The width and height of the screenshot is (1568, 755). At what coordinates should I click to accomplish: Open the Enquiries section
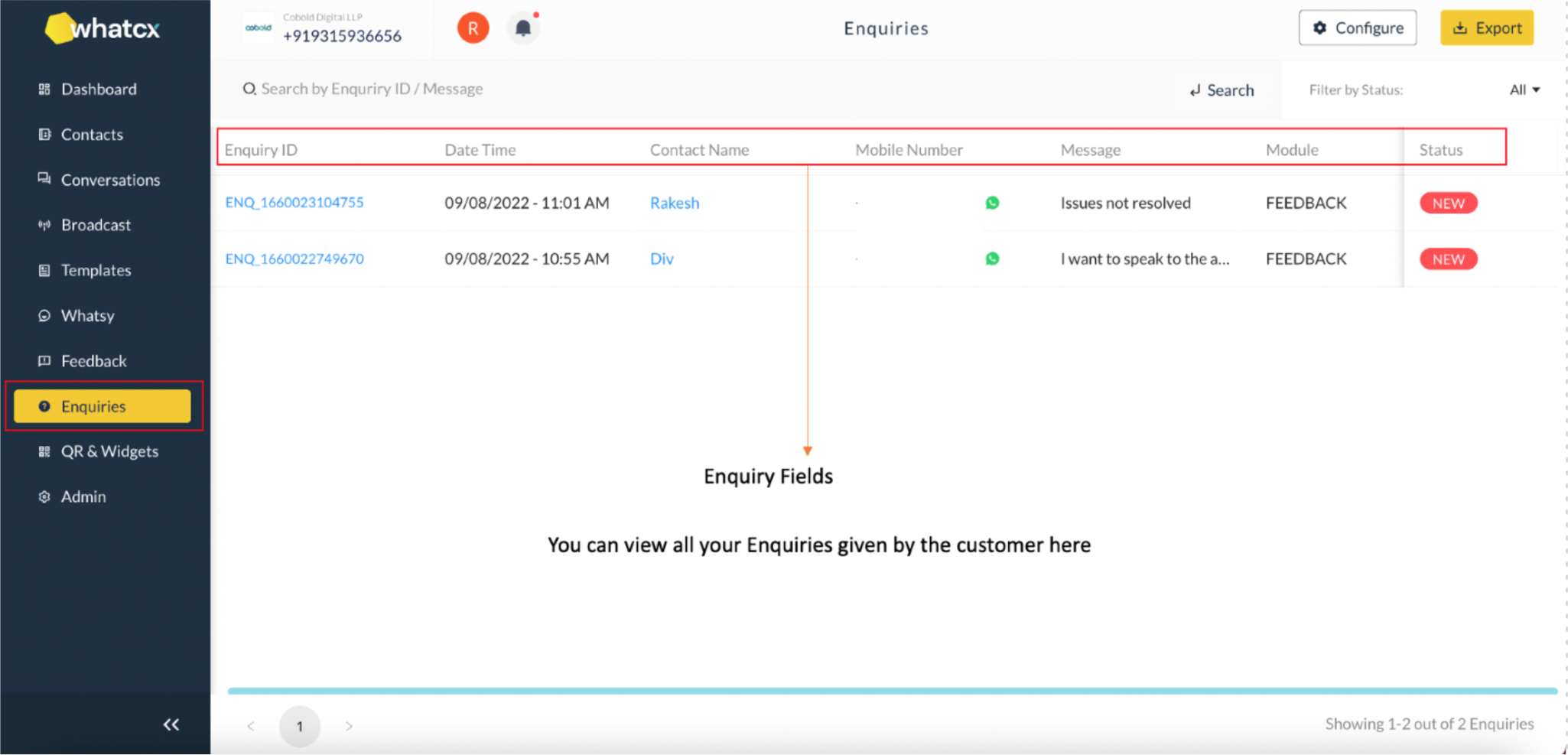point(93,406)
